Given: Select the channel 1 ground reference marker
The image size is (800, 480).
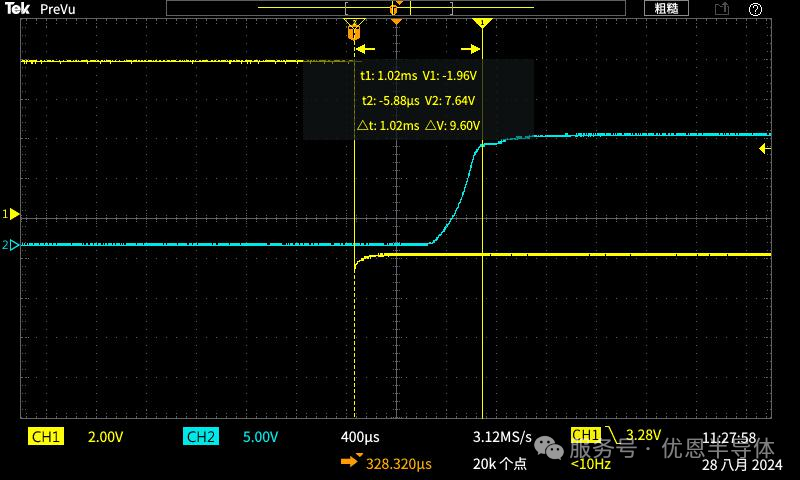Looking at the screenshot, I should click(x=13, y=214).
